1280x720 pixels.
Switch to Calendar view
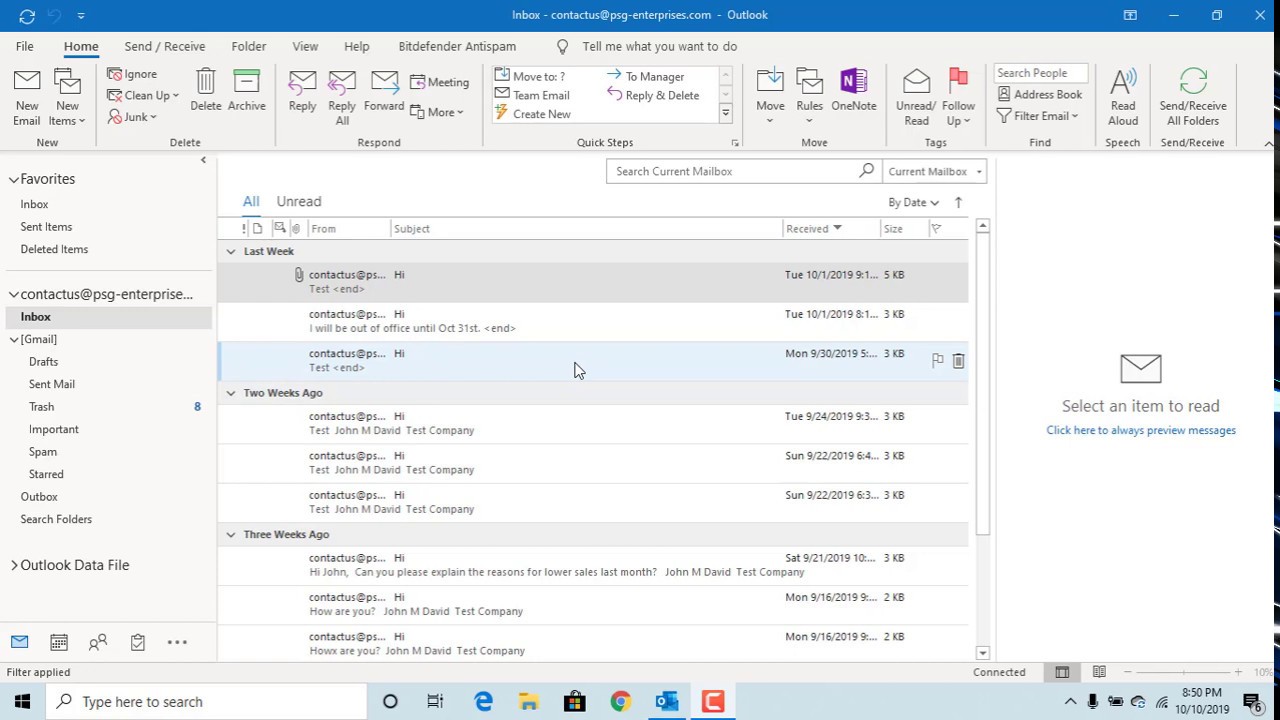tap(59, 642)
